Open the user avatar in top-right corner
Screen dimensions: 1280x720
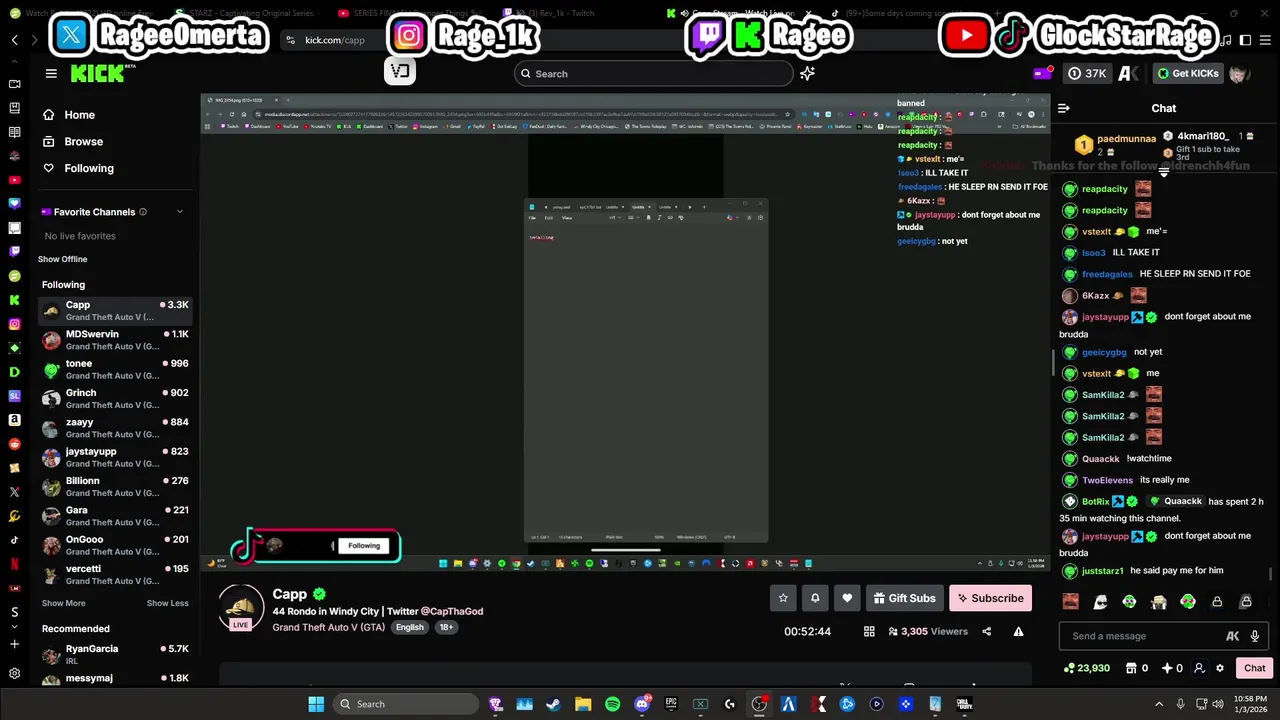coord(1239,73)
